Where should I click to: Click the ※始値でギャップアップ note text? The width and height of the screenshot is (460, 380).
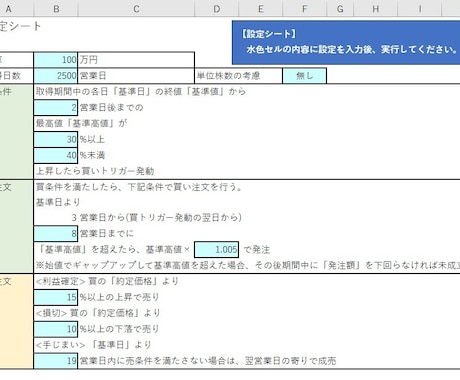pos(248,265)
